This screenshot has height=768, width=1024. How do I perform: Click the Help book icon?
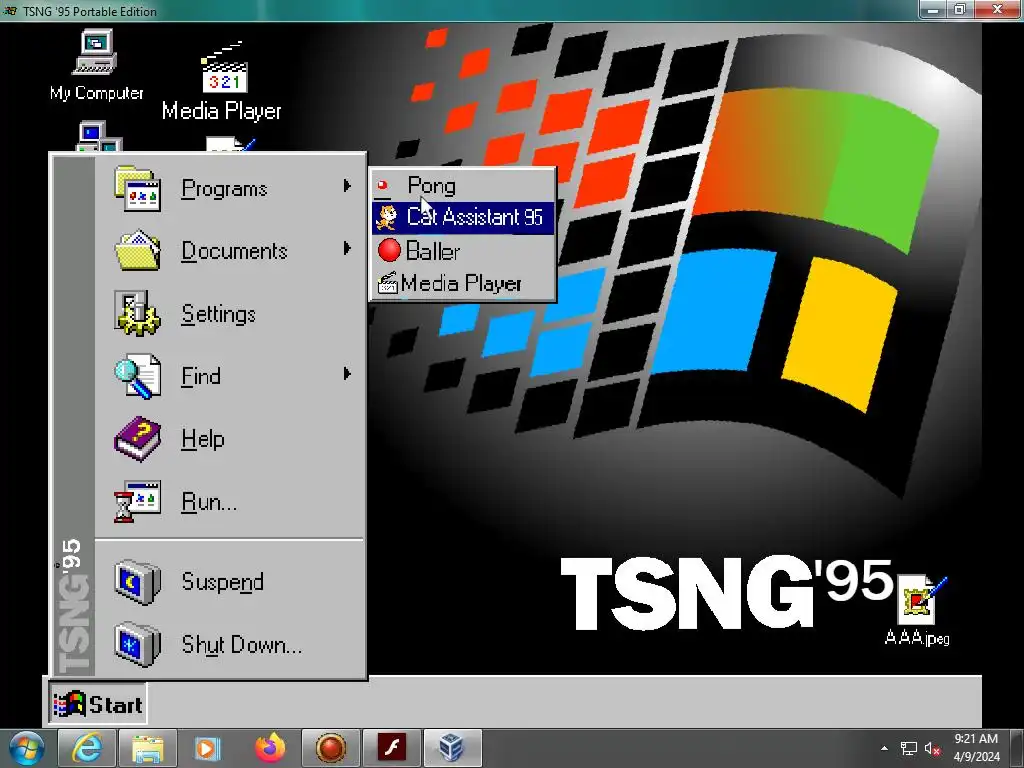click(137, 439)
